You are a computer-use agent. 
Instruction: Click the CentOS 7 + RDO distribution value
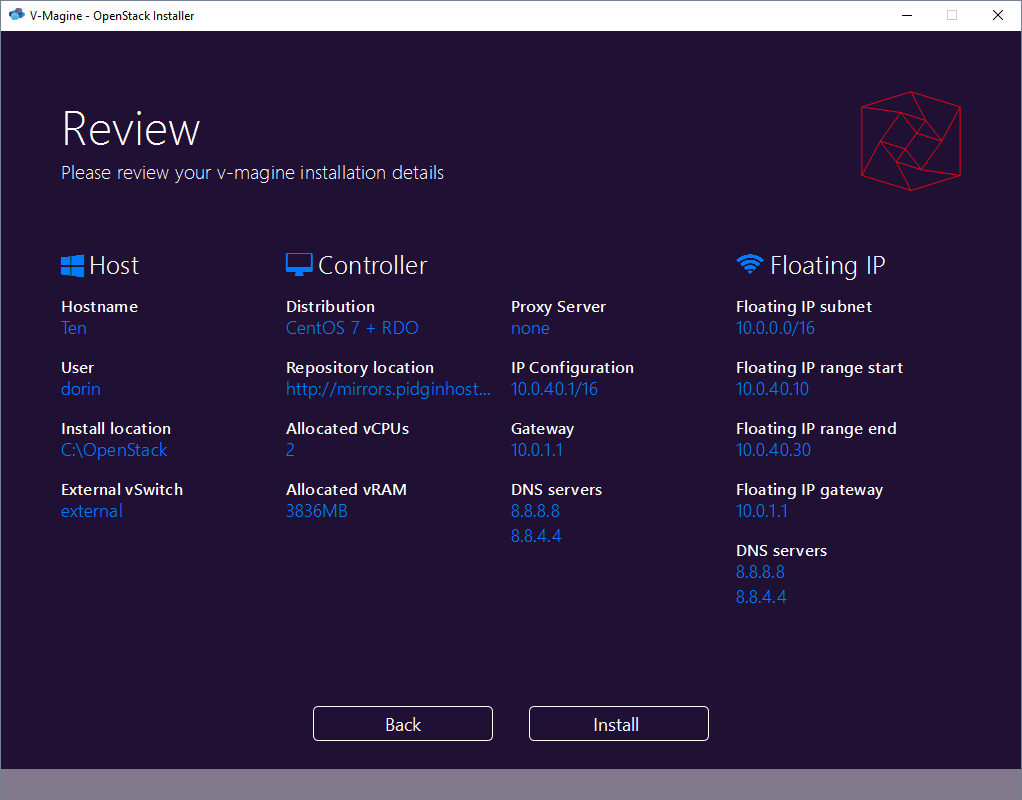352,328
